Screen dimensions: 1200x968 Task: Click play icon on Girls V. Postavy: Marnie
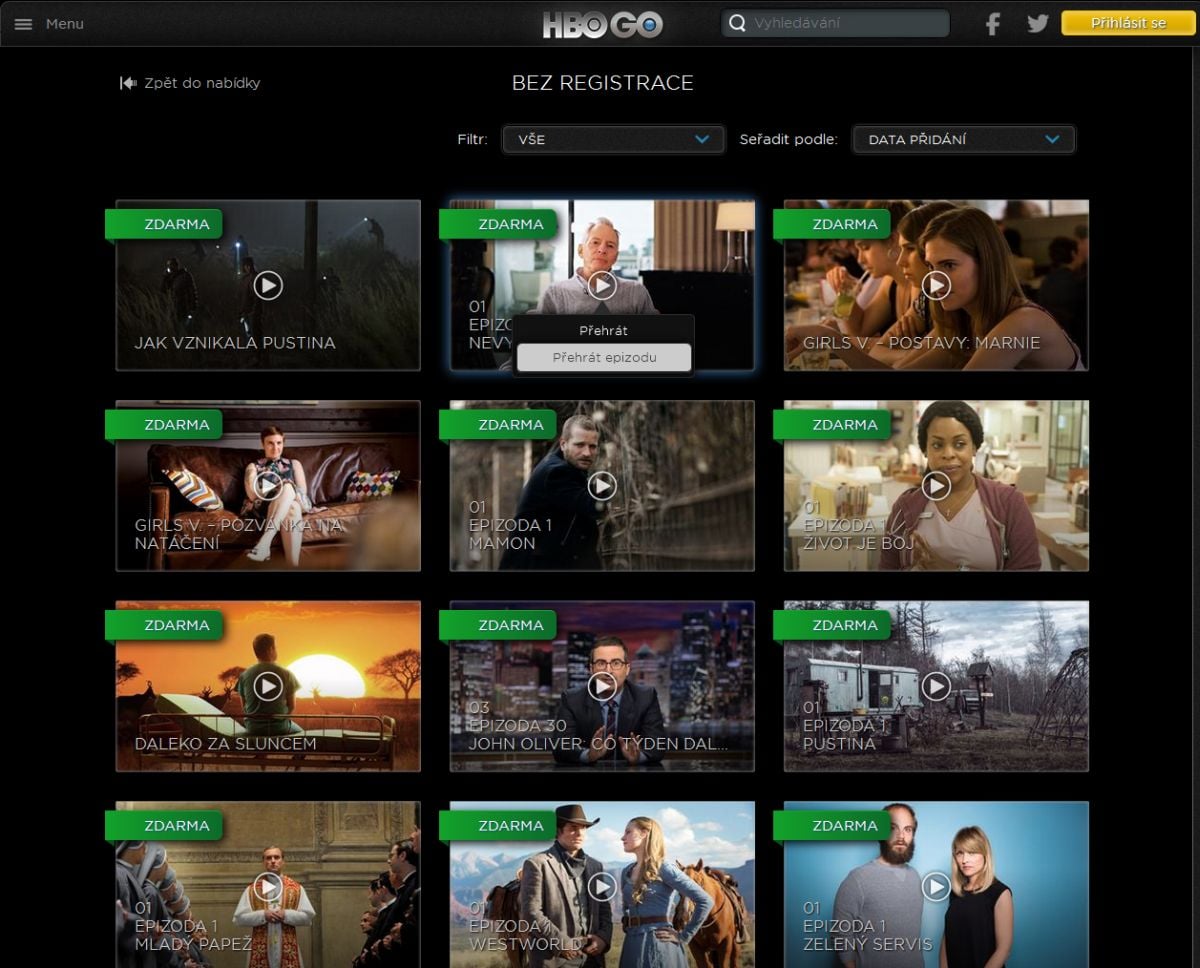936,285
